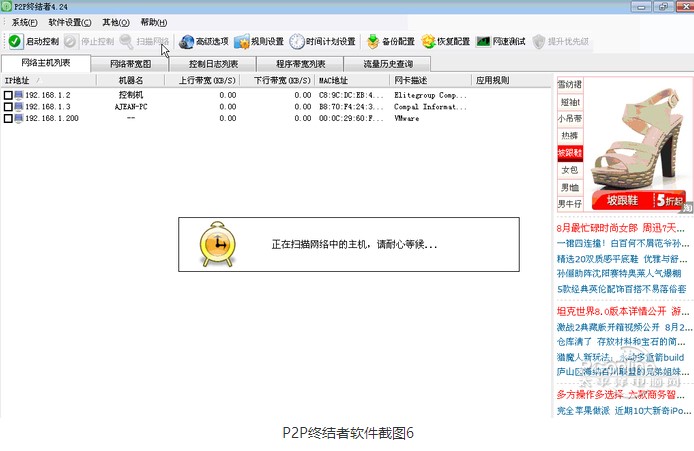Switch to 网络带宽图 tab
Image resolution: width=694 pixels, height=451 pixels.
(130, 64)
